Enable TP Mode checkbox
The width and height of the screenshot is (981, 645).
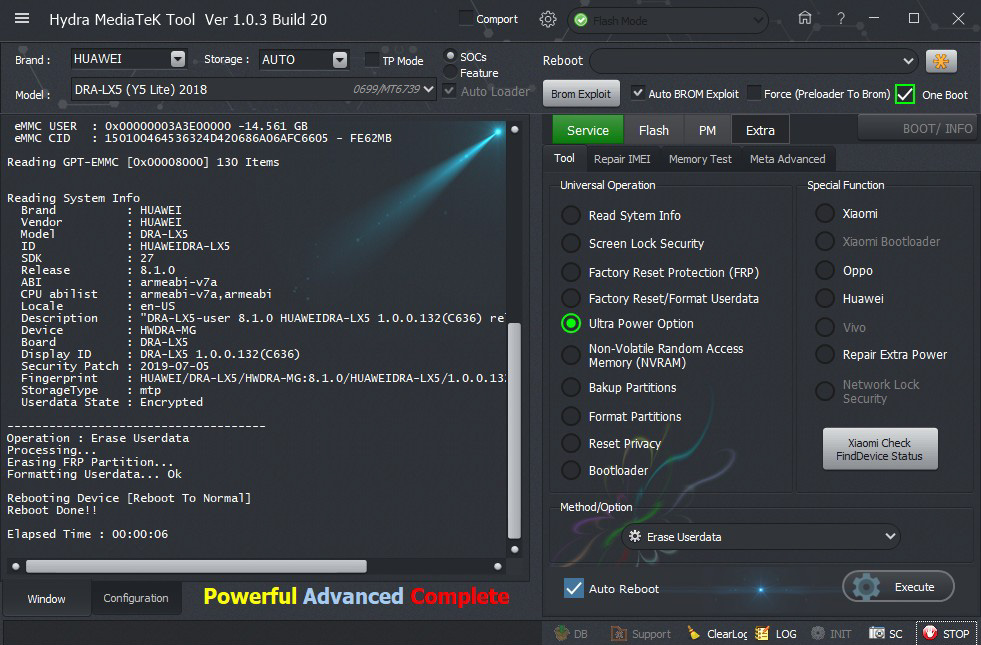click(x=372, y=60)
